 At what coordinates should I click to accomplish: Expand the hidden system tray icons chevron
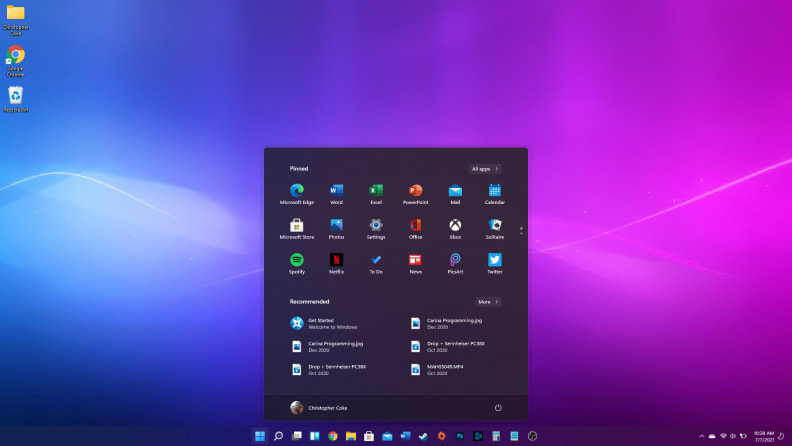pos(702,436)
